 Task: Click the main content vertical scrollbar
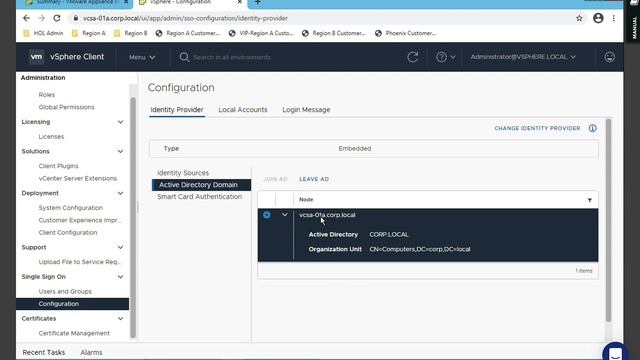coord(608,220)
